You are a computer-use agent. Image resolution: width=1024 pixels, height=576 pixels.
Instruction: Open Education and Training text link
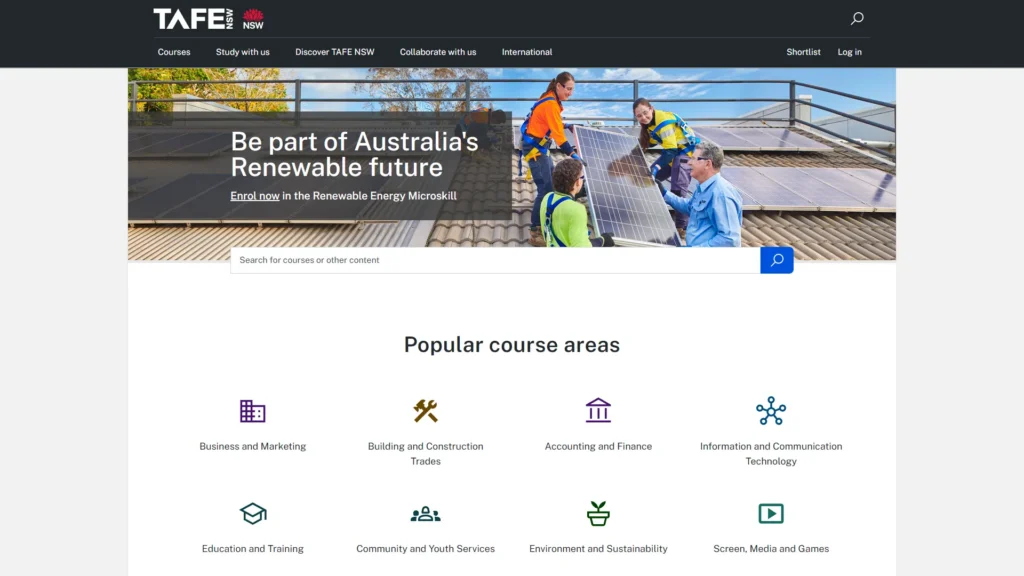click(x=253, y=549)
